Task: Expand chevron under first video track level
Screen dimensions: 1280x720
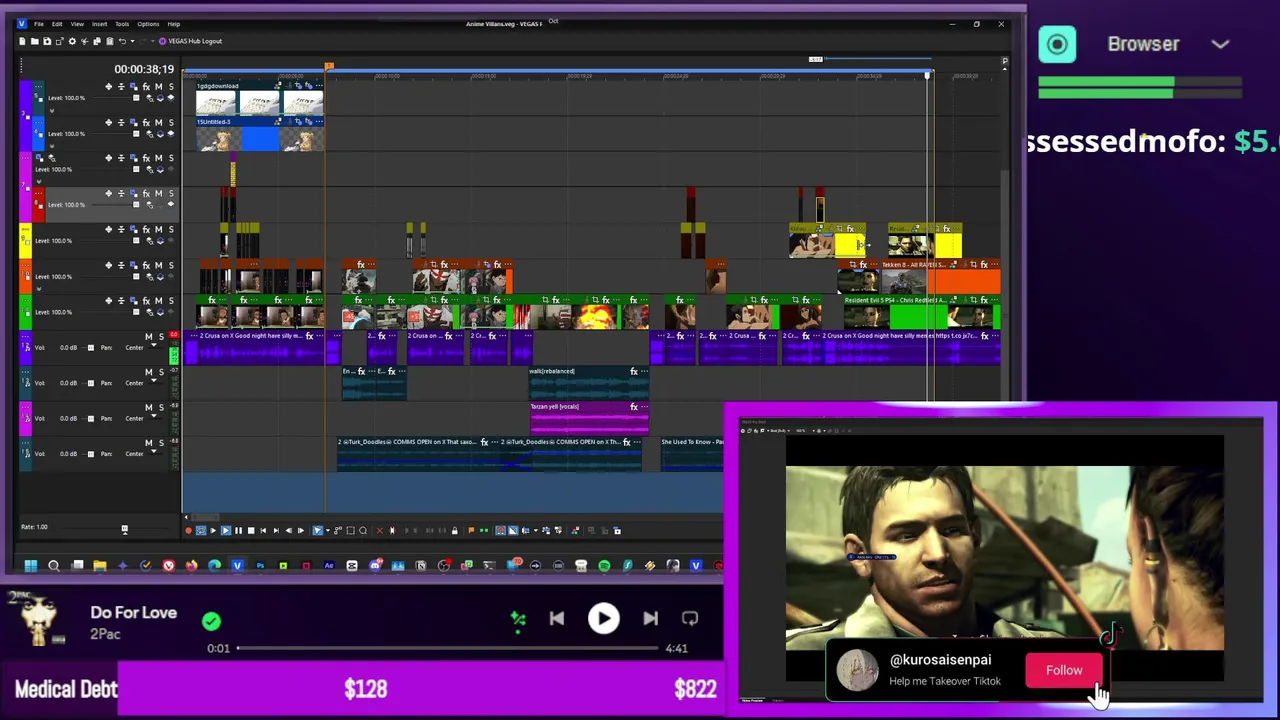Action: 52,111
